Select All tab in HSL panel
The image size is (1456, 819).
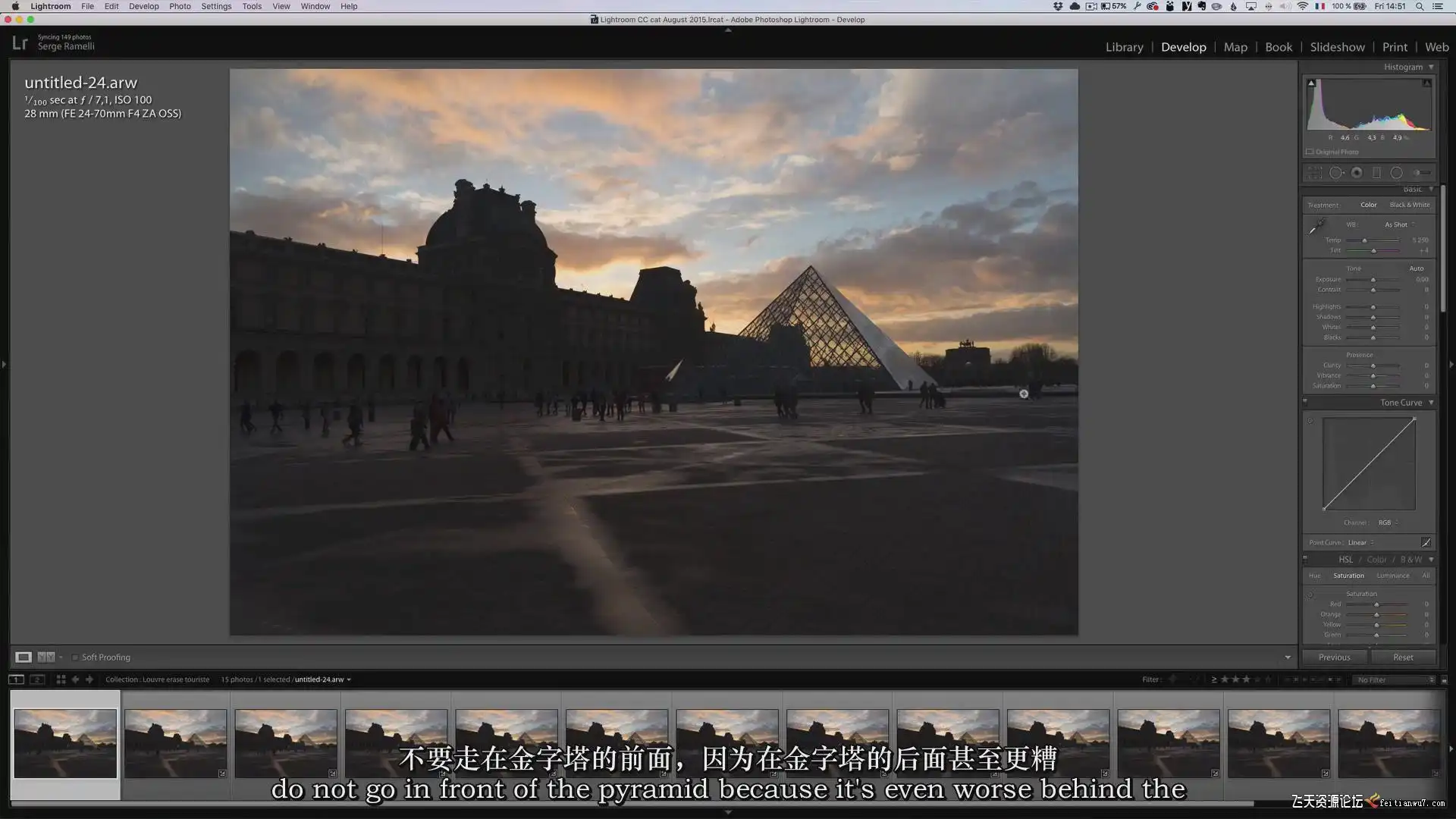point(1426,576)
